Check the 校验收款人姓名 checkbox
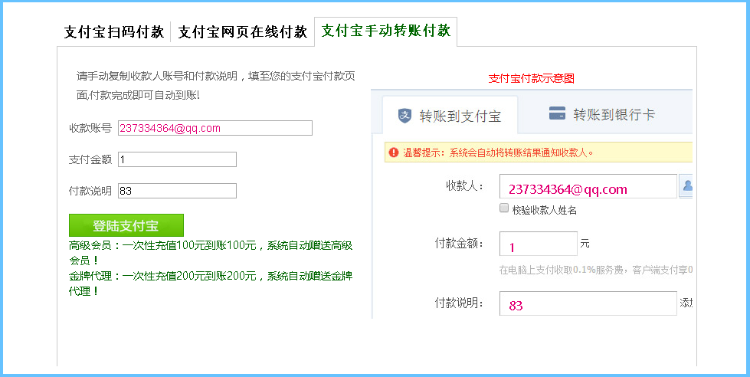750x377 pixels. tap(504, 208)
